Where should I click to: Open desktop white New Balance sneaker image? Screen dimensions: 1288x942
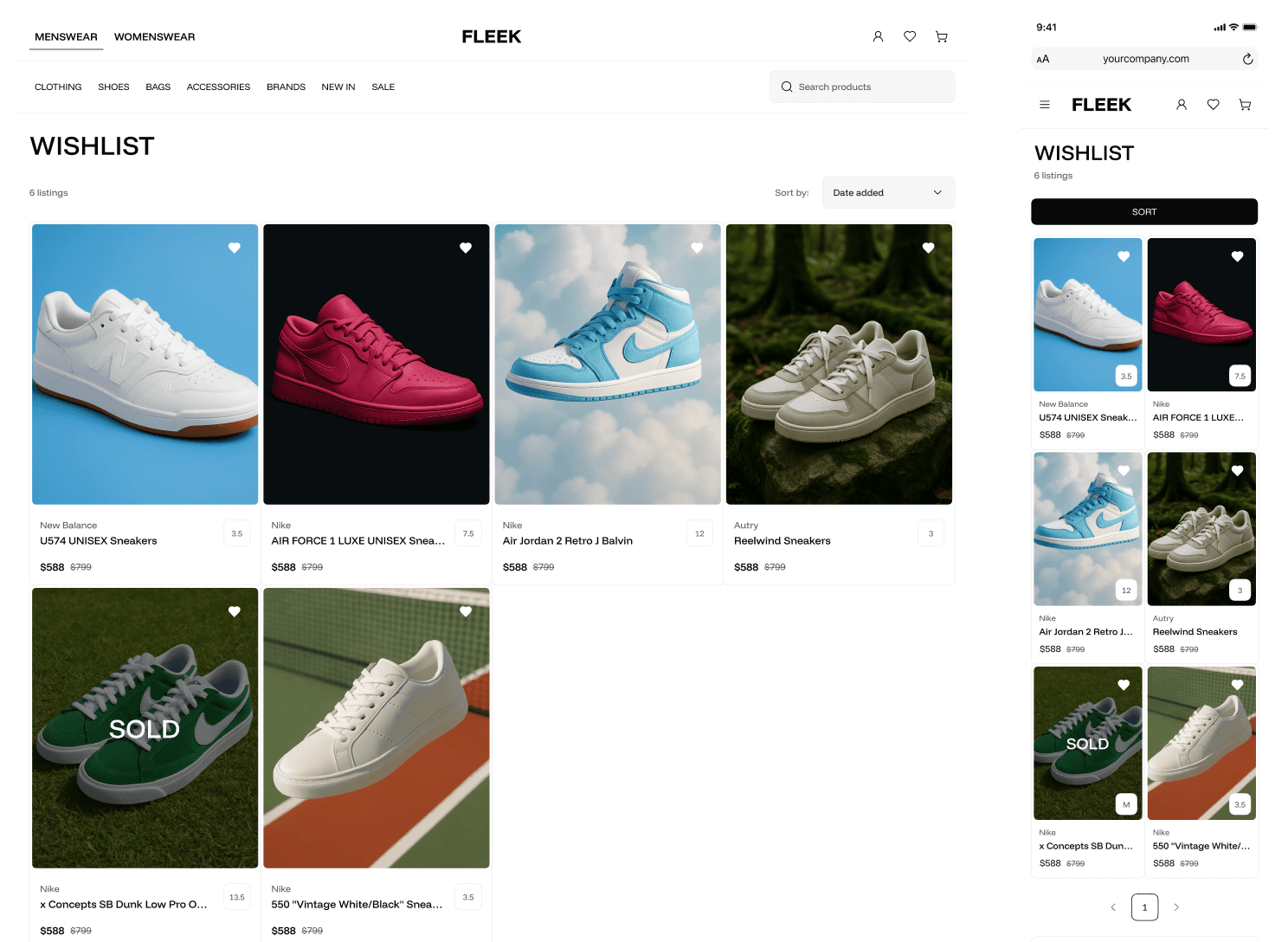pyautogui.click(x=145, y=365)
